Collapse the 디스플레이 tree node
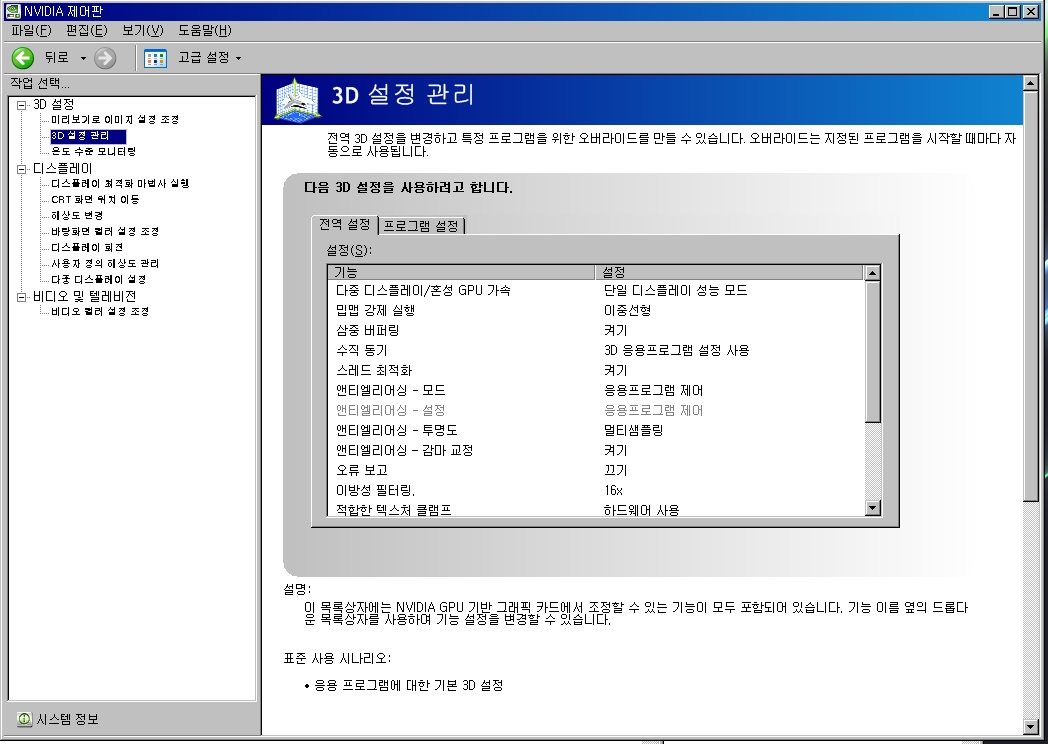The image size is (1048, 744). [21, 169]
